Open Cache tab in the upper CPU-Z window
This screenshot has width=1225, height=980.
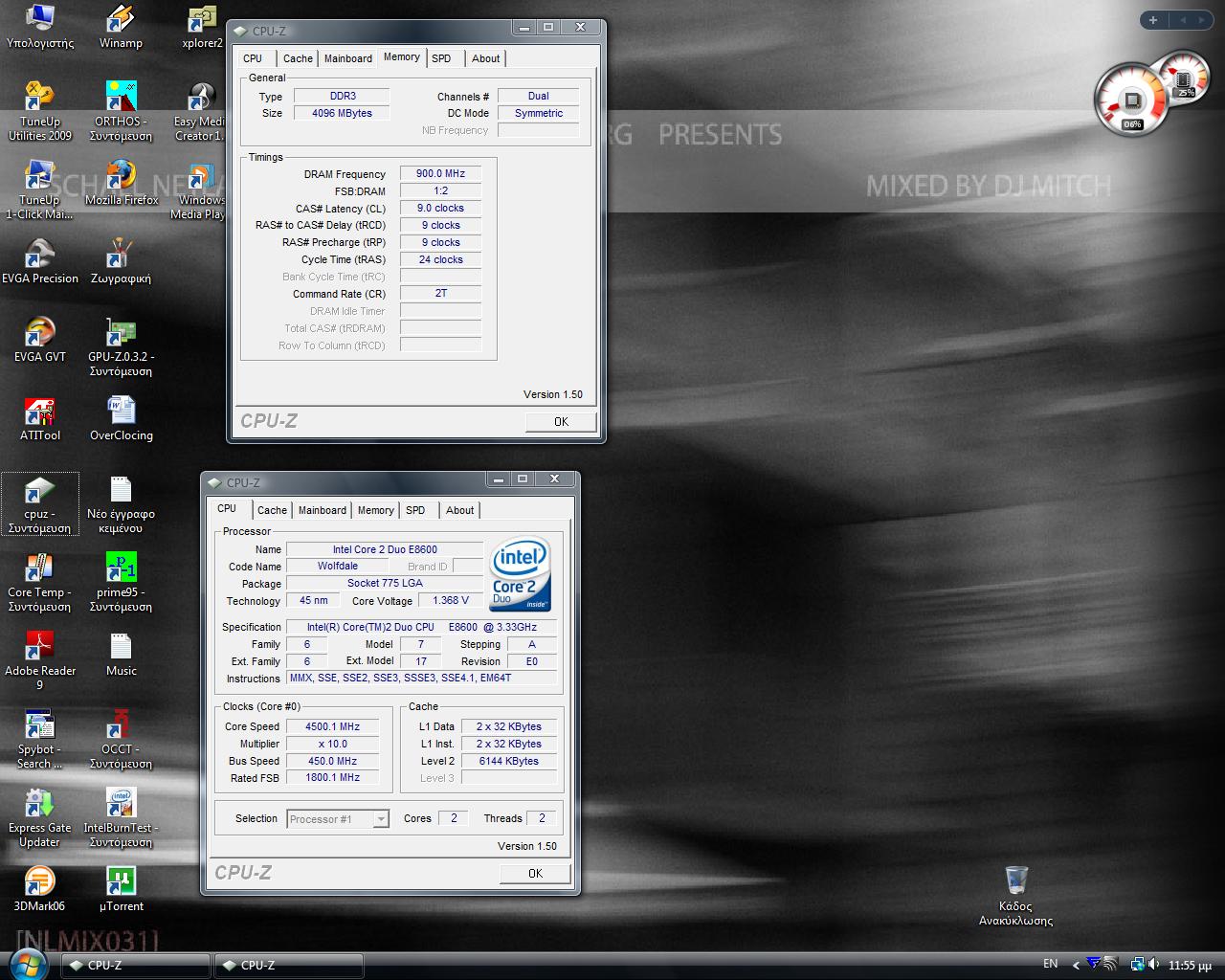pyautogui.click(x=298, y=58)
